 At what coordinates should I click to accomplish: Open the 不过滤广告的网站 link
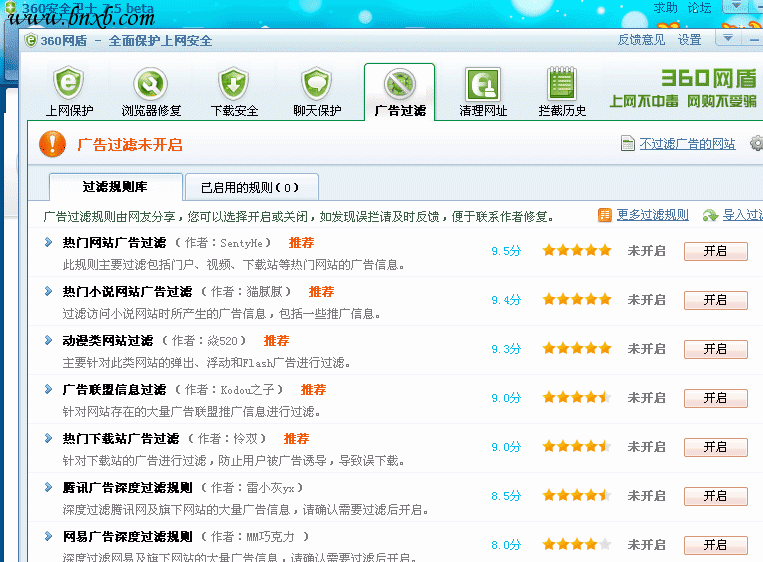coord(686,144)
